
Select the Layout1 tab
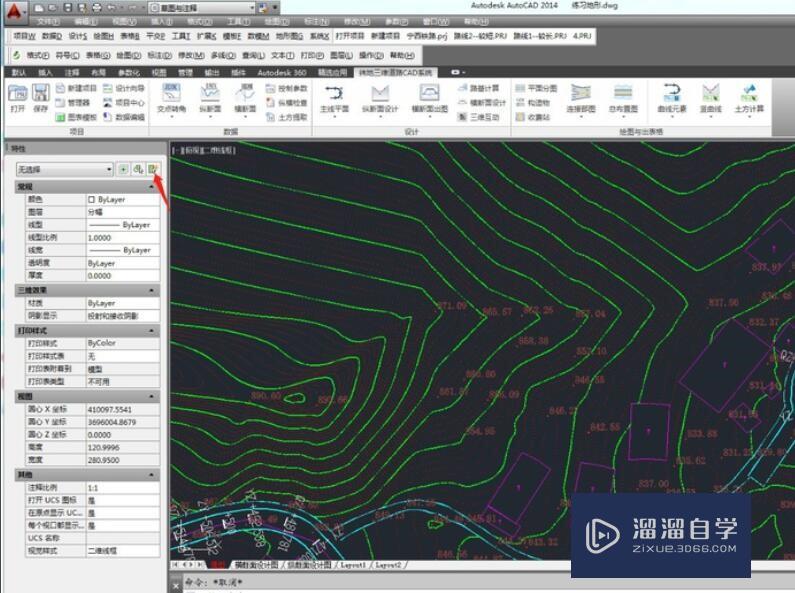point(352,565)
